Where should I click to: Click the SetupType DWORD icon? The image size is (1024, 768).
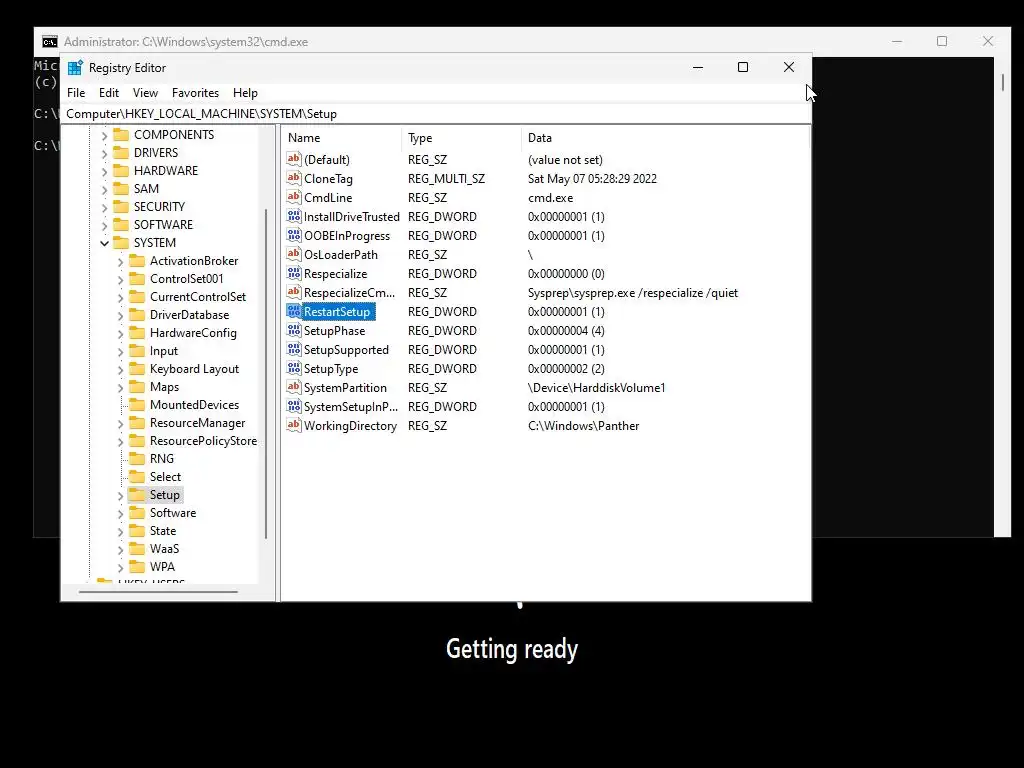pos(294,368)
